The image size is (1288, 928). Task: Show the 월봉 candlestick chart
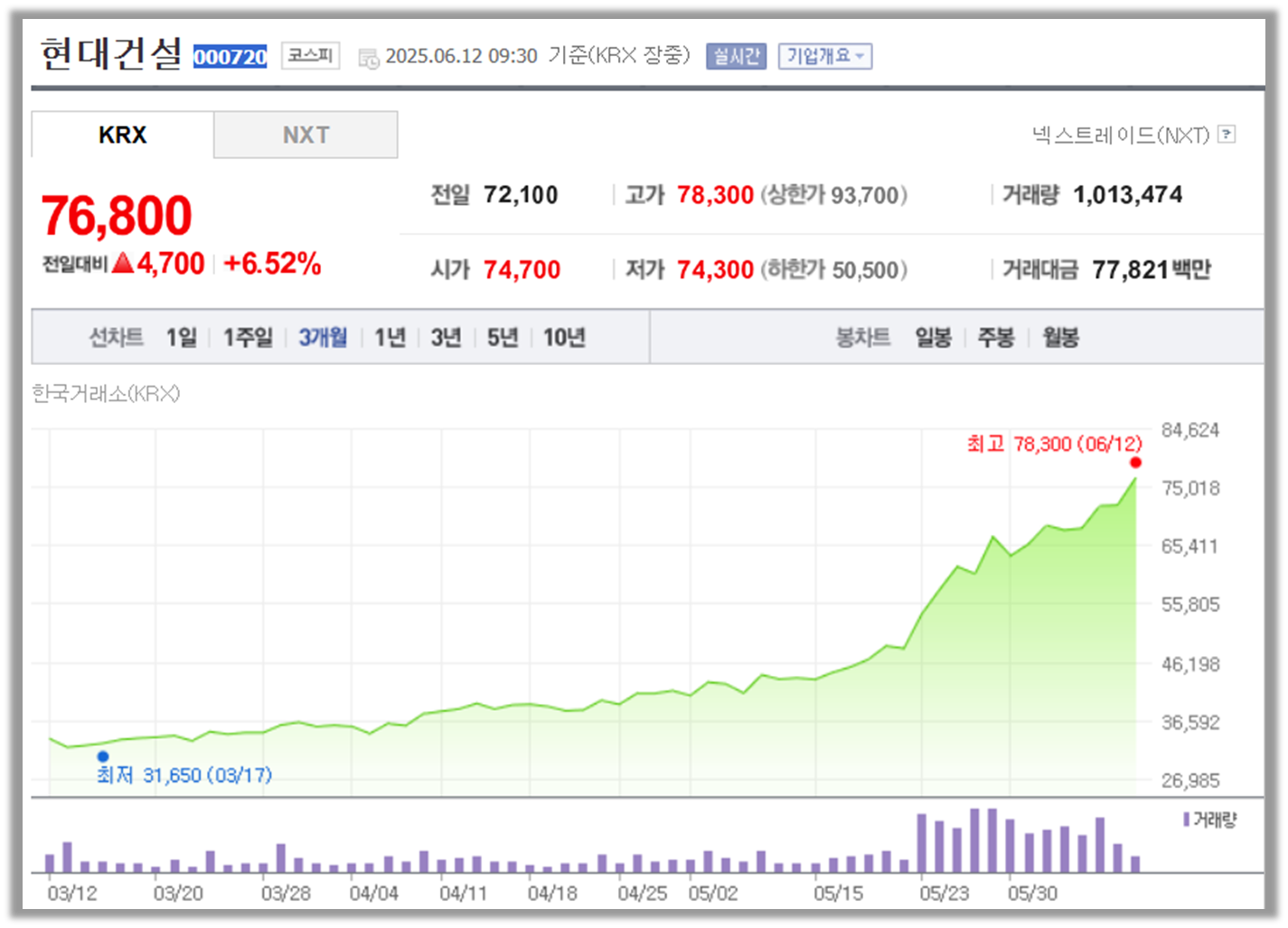1060,337
